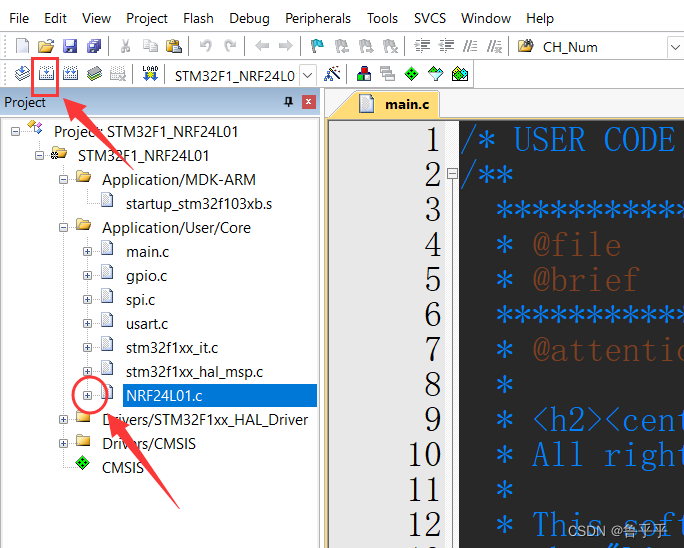Click the Rebuild all targets icon

[x=70, y=74]
